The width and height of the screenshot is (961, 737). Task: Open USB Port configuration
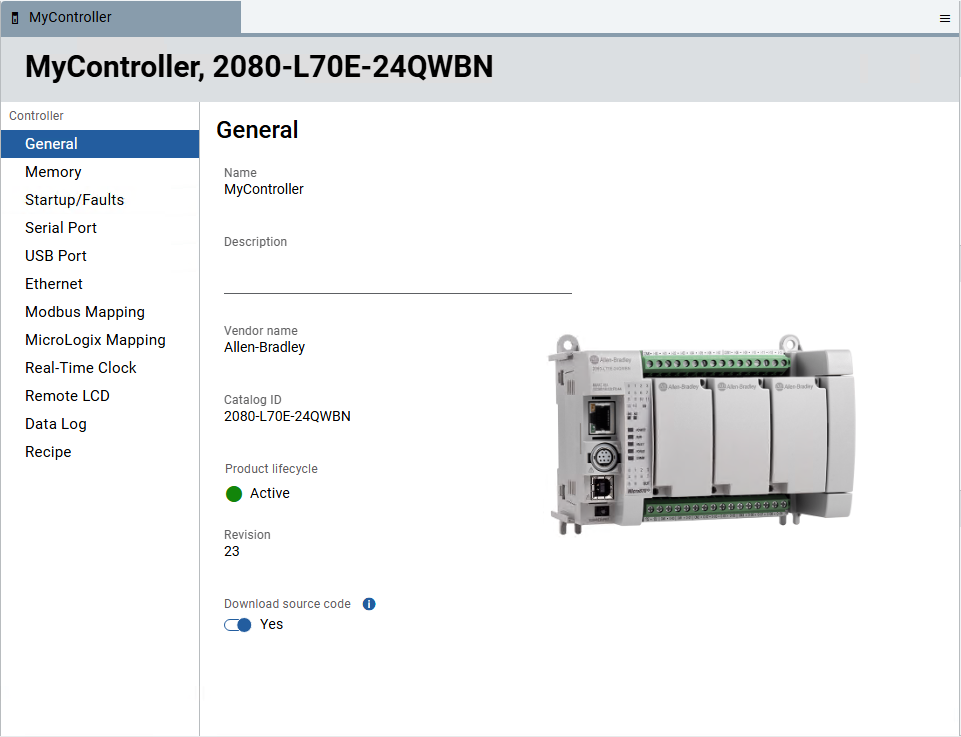pos(56,256)
